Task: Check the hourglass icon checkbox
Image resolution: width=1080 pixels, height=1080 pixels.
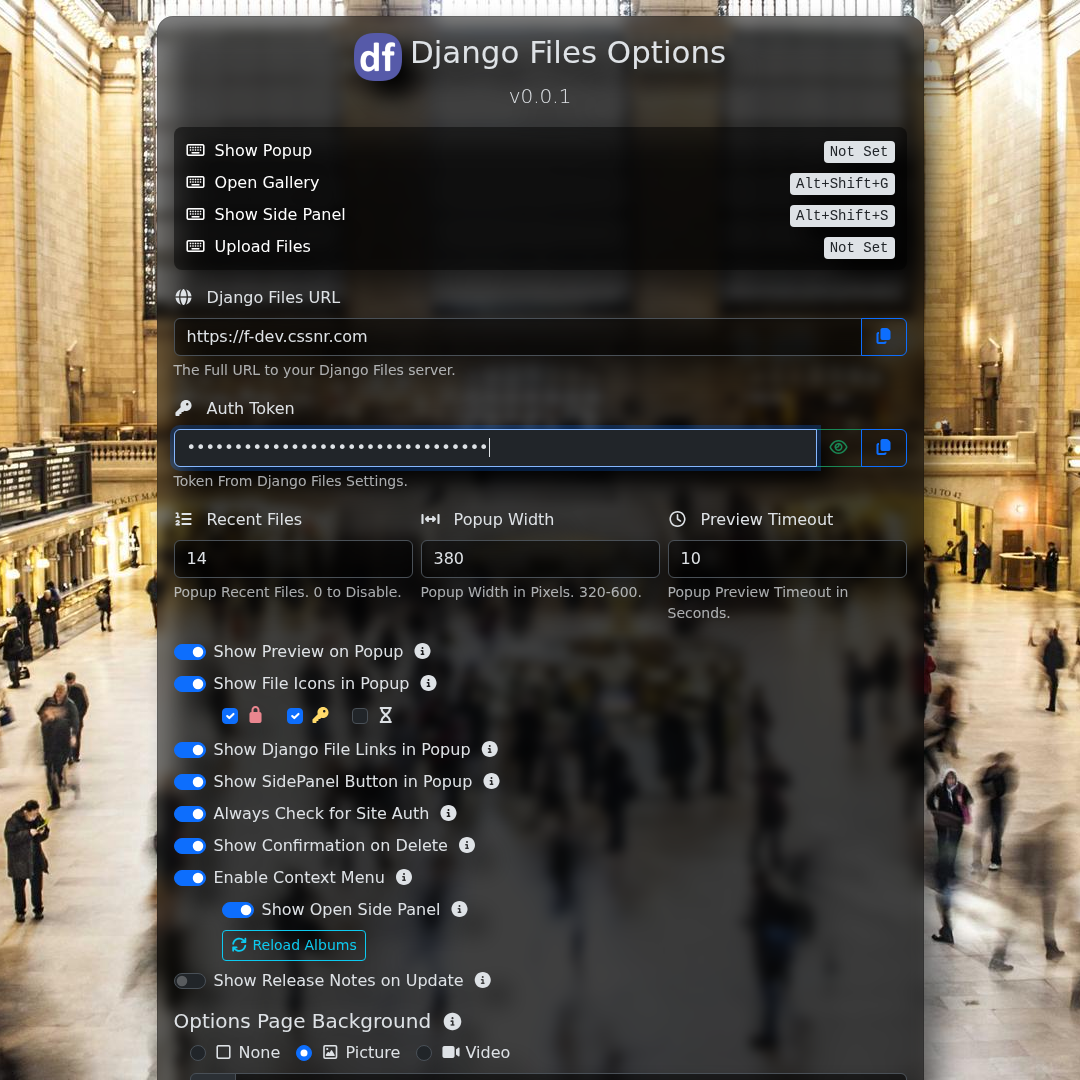Action: point(360,716)
